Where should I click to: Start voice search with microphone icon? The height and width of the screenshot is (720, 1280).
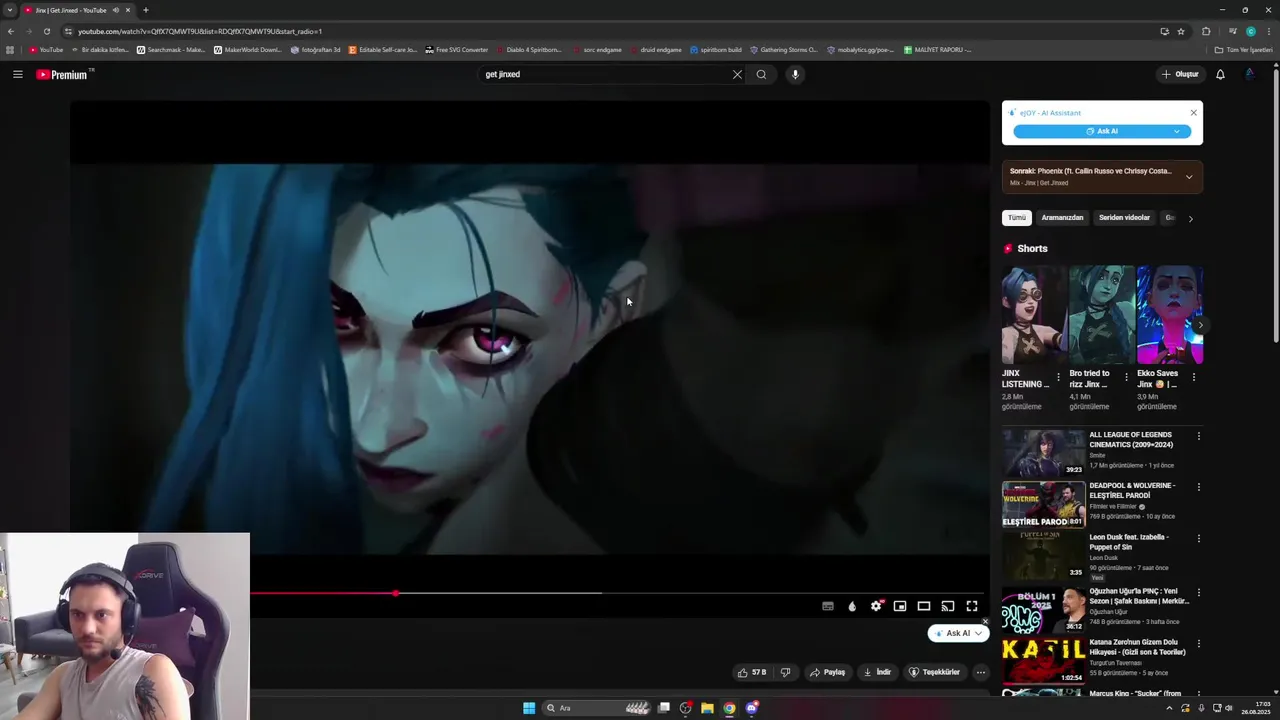point(795,74)
